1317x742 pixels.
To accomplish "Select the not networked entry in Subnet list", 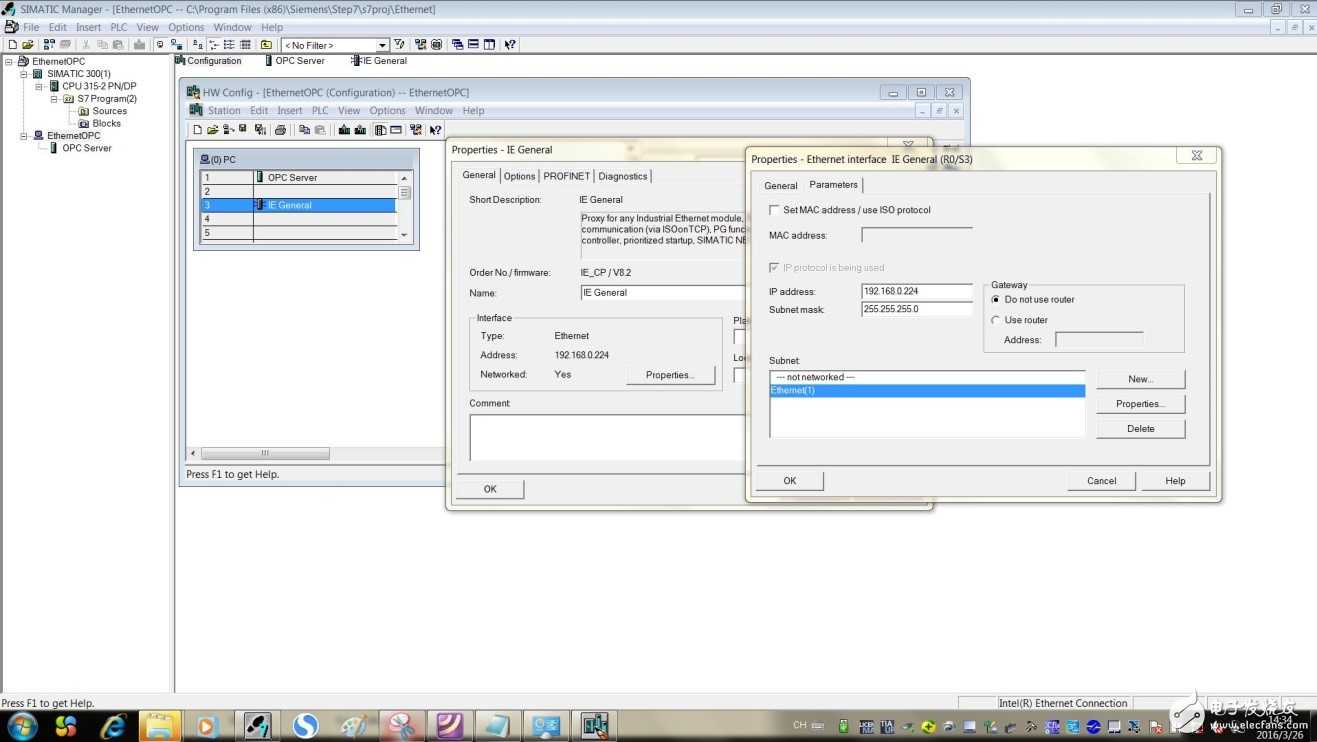I will pos(927,377).
